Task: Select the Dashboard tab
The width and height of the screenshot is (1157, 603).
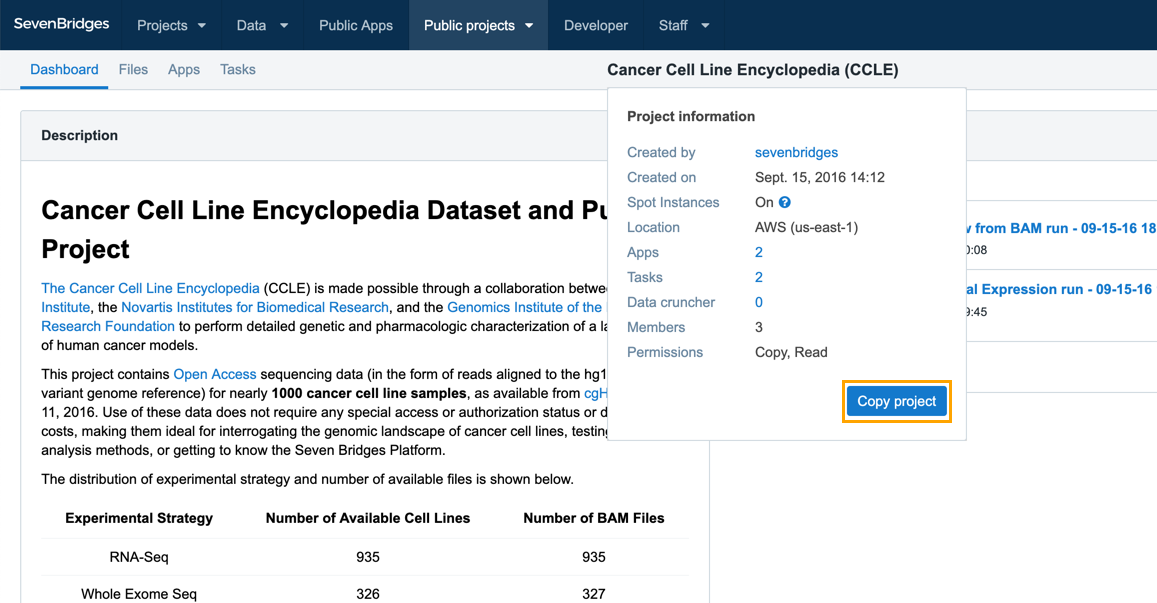Action: [x=64, y=69]
